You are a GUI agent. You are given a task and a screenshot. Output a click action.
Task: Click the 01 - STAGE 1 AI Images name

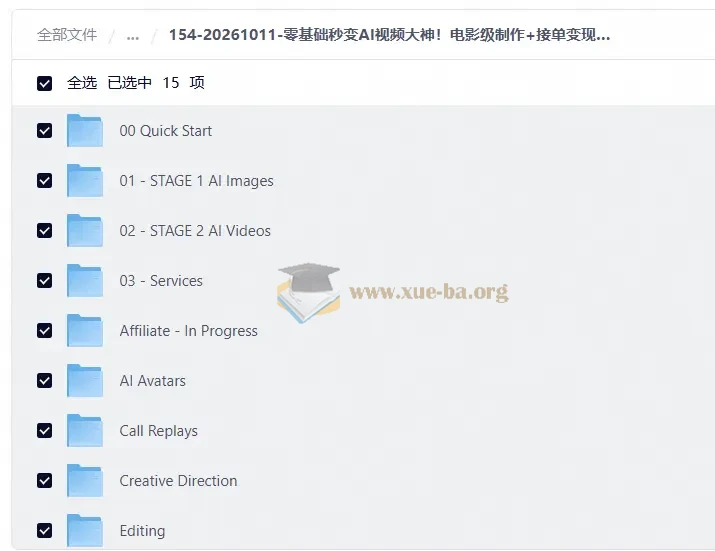coord(197,181)
